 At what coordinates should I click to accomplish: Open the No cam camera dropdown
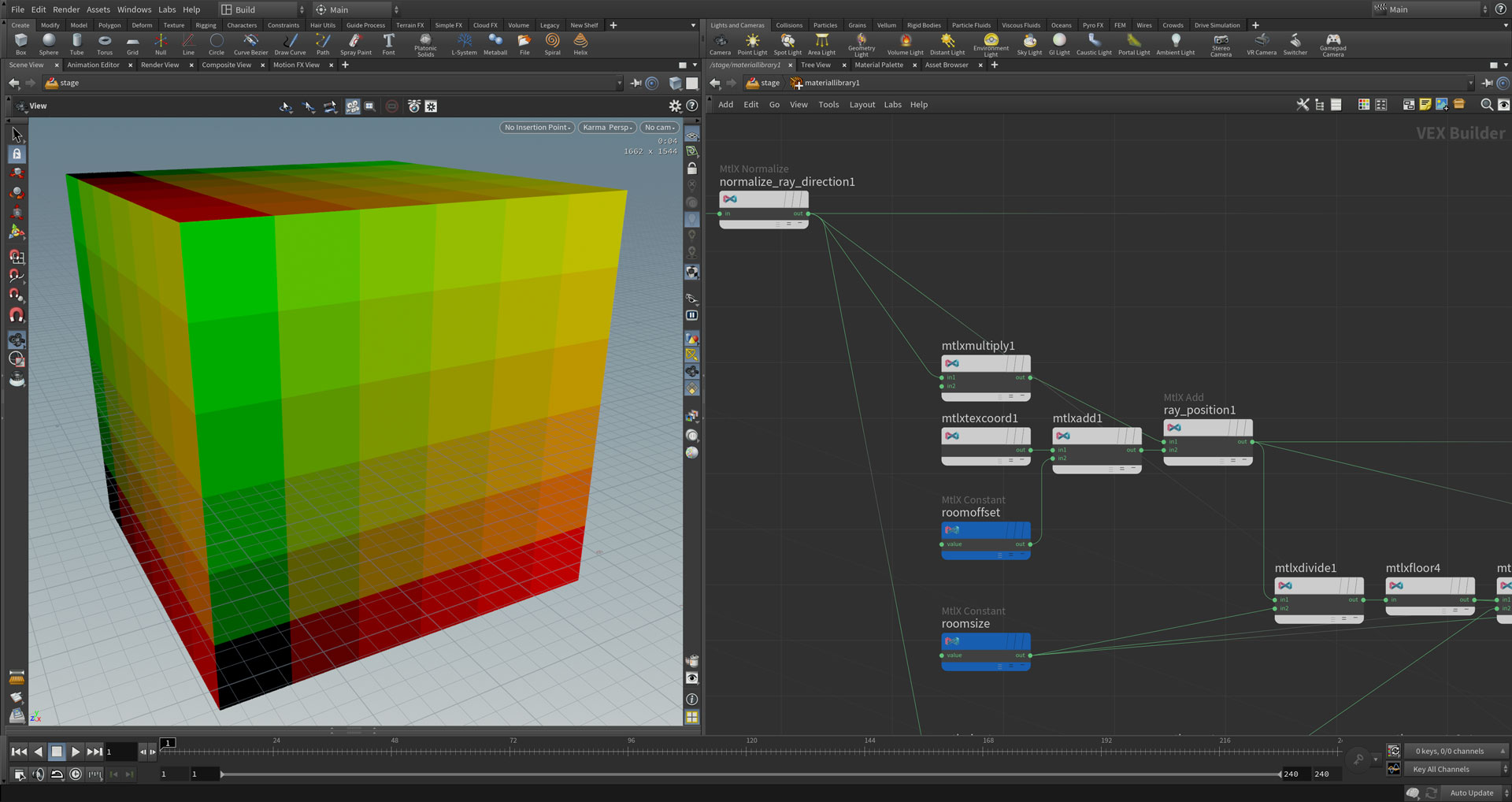pos(659,127)
